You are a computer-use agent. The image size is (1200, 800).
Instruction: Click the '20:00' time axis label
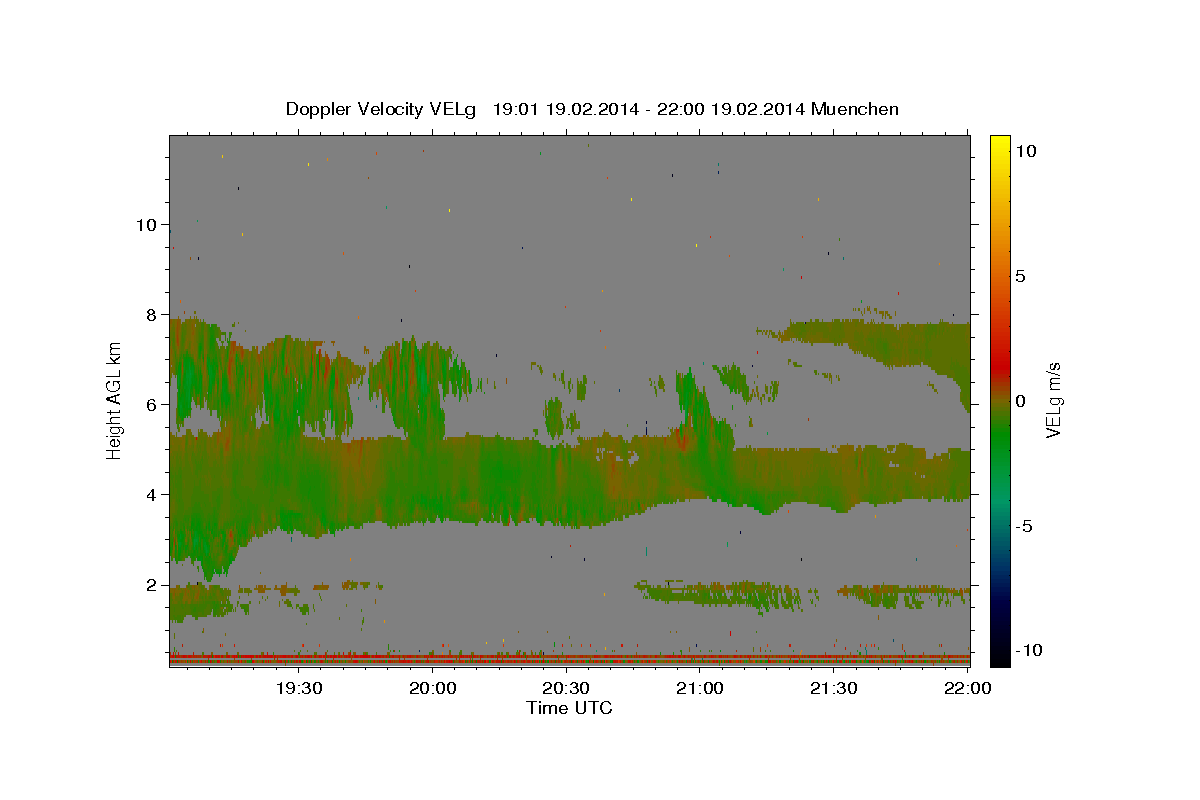(432, 688)
